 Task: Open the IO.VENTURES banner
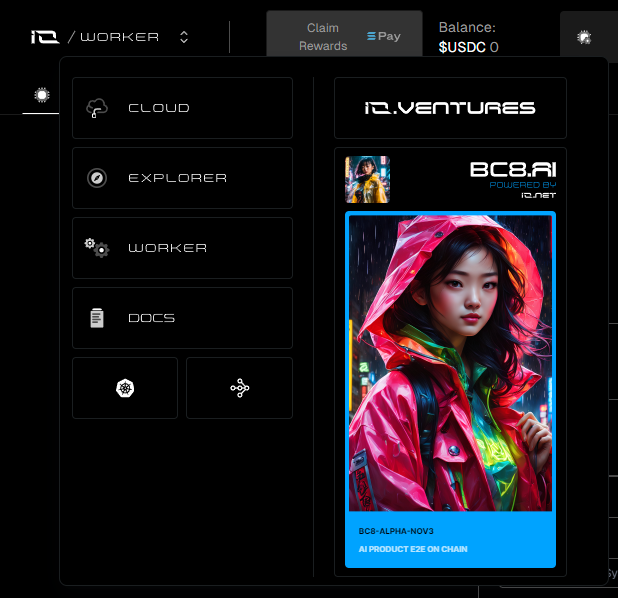point(450,108)
